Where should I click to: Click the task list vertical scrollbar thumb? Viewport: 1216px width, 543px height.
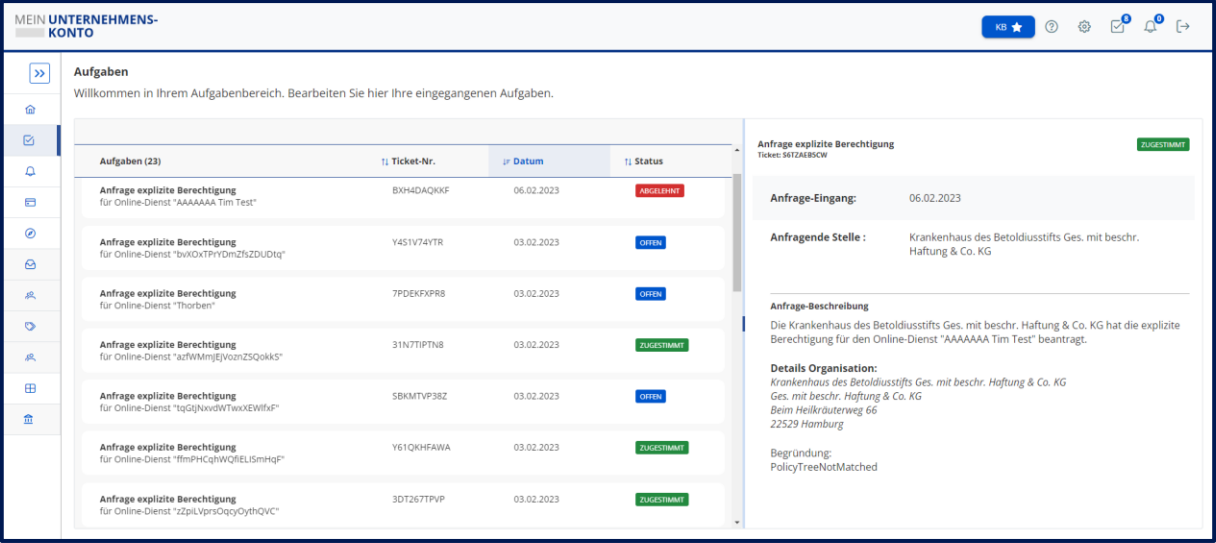(x=738, y=232)
